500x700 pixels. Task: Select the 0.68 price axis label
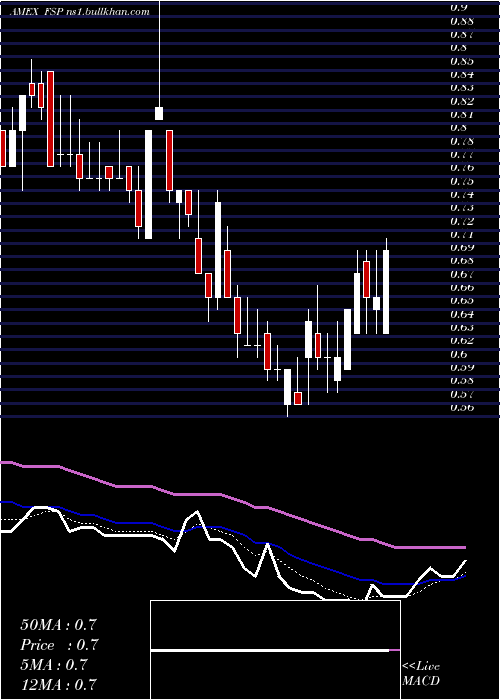click(x=462, y=261)
